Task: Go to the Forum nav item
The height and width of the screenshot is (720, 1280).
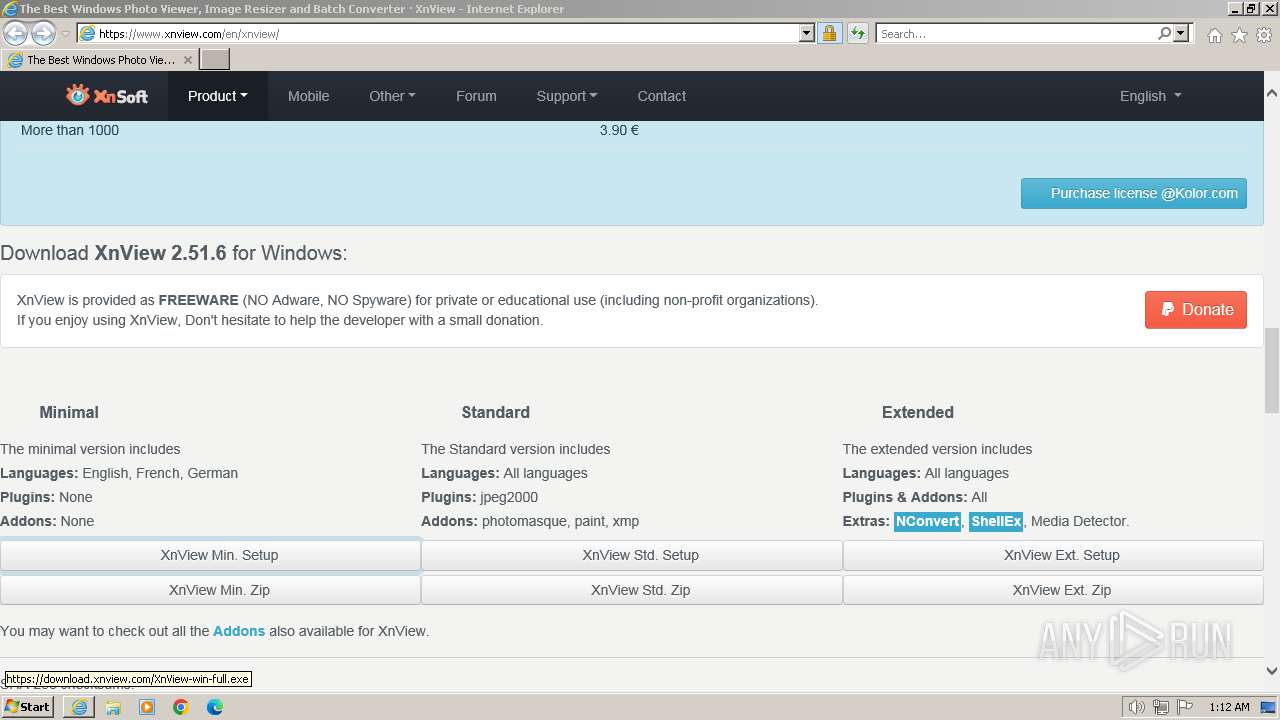Action: [476, 96]
